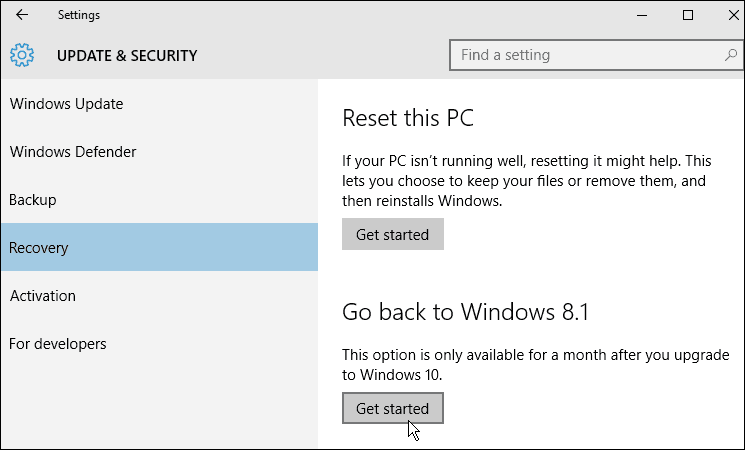Go back using the arrow in title bar

(22, 15)
